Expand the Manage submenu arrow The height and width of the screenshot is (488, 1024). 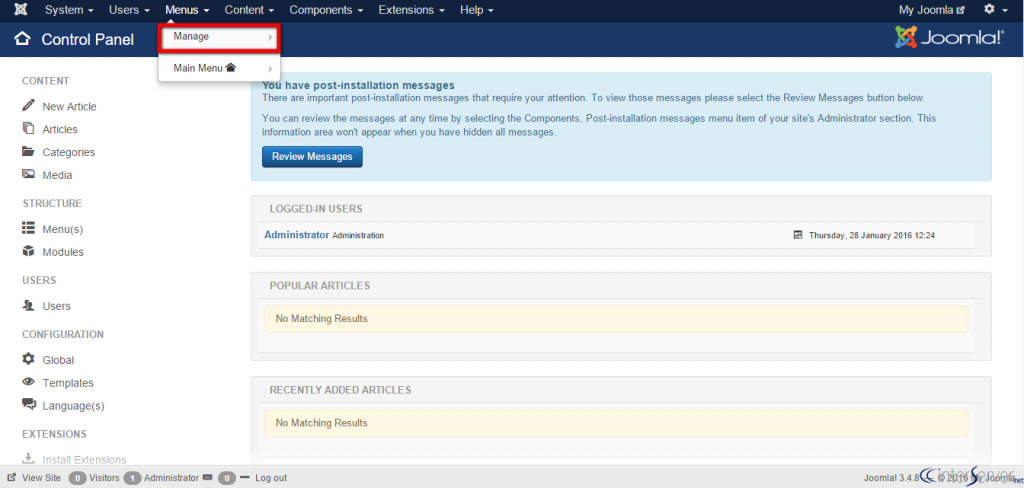[270, 37]
